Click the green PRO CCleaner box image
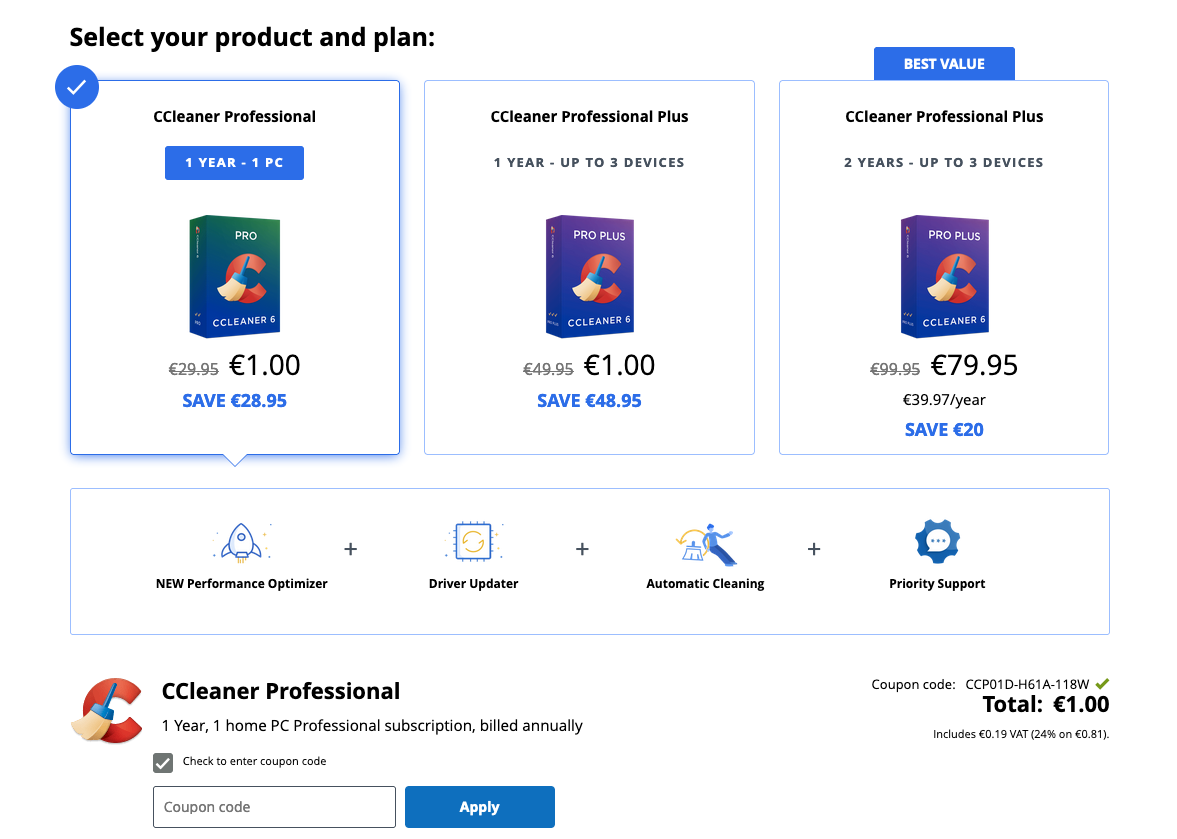This screenshot has height=839, width=1177. tap(234, 276)
